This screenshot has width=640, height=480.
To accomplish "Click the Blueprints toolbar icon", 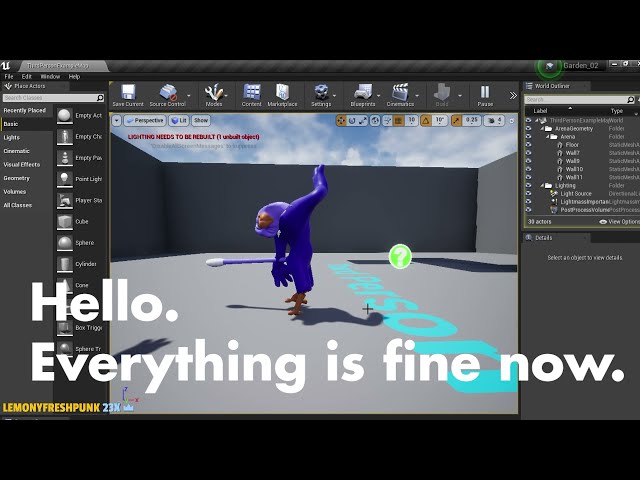I will click(x=362, y=92).
